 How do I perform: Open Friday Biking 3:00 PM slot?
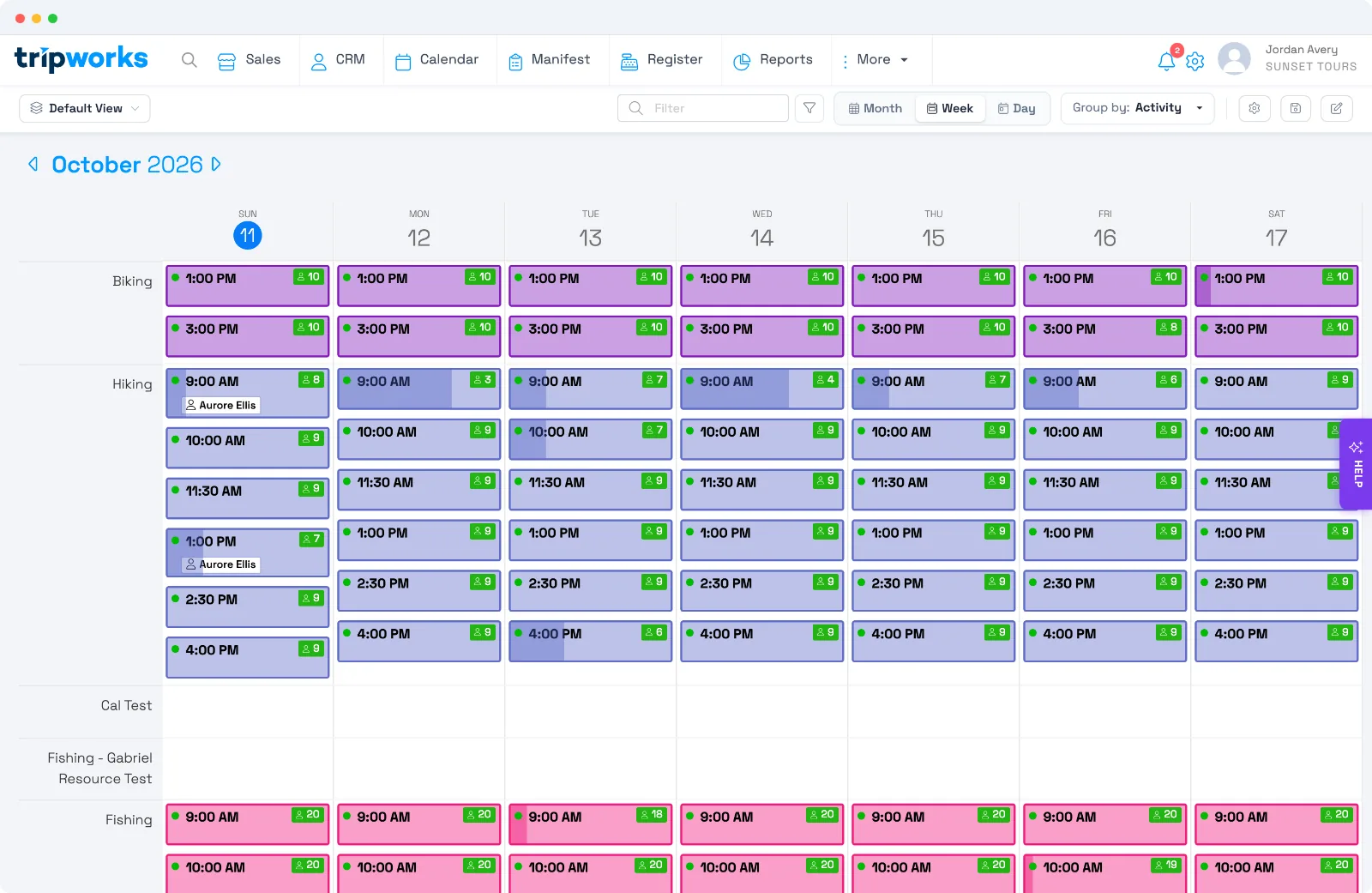1105,336
